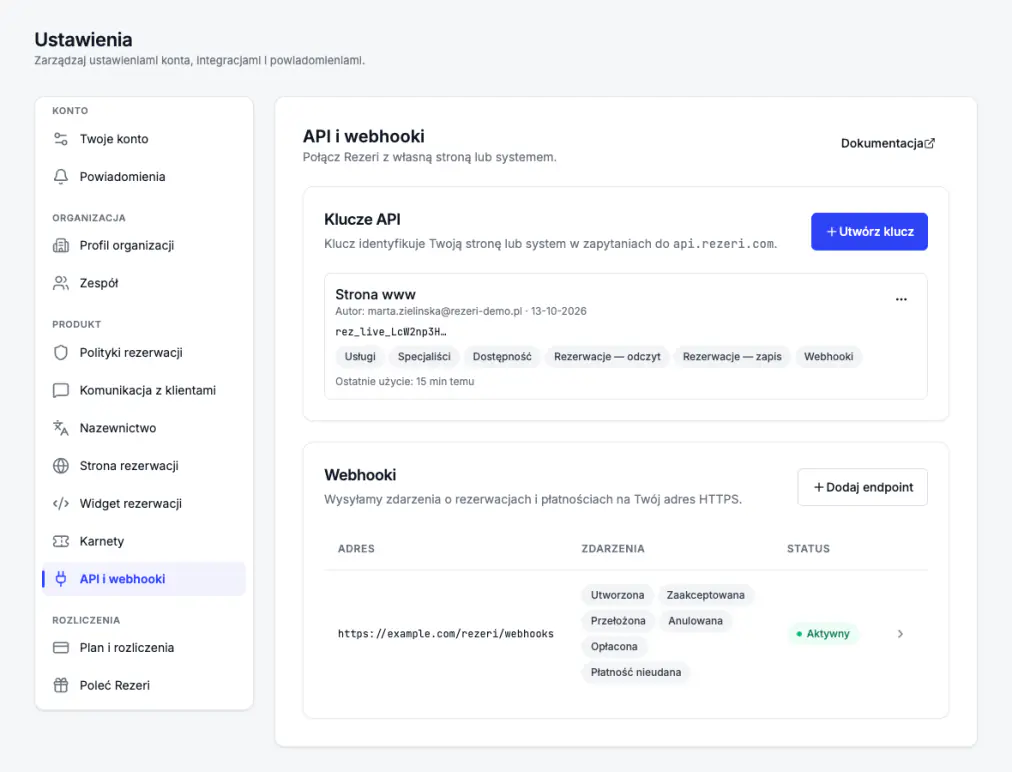This screenshot has height=772, width=1012.
Task: Select Karnety in the sidebar
Action: tap(144, 541)
